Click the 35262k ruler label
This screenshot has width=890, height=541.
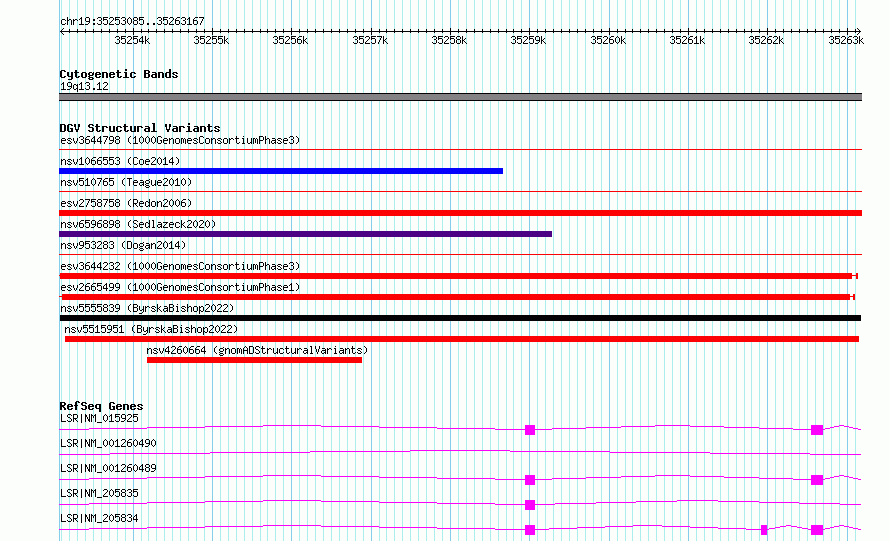[x=766, y=40]
